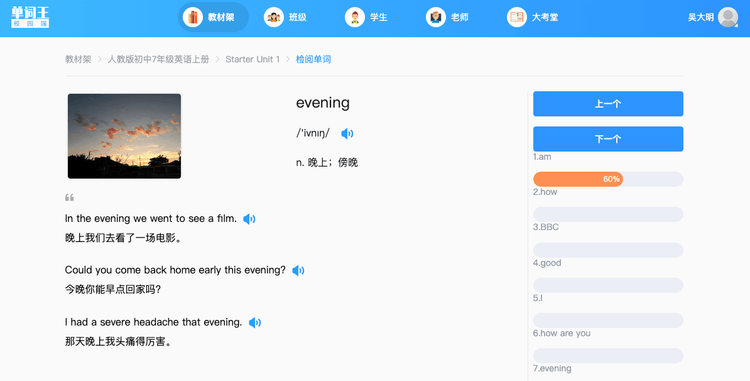Open the 人教版初中7年级英语上册 breadcrumb
This screenshot has height=381, width=750.
click(158, 59)
